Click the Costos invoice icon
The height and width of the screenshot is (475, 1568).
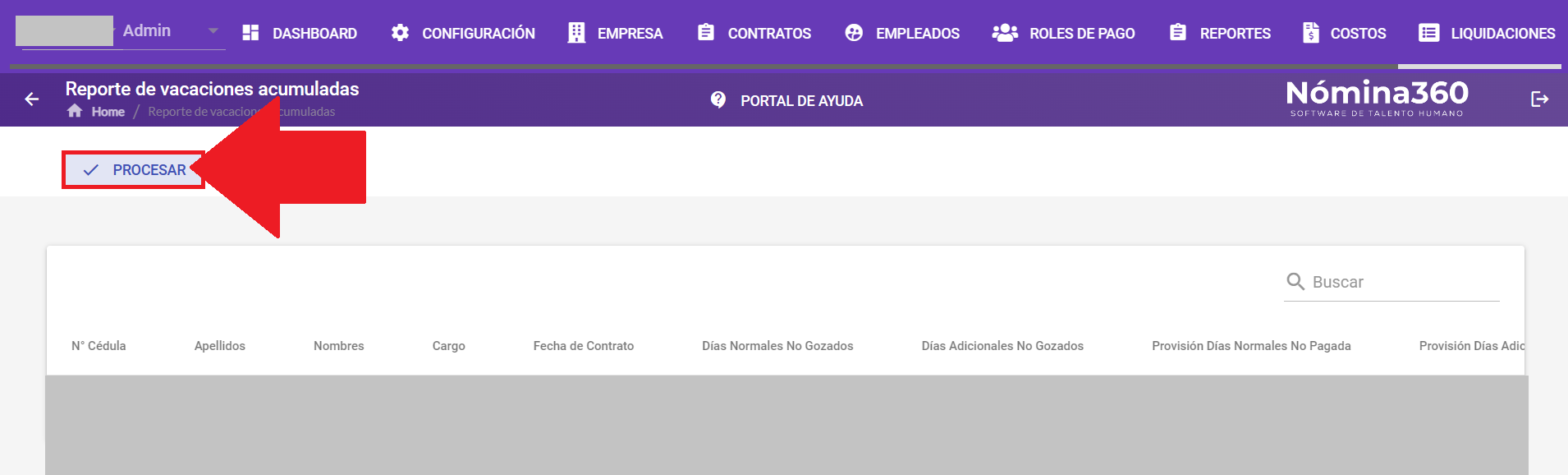(x=1310, y=33)
